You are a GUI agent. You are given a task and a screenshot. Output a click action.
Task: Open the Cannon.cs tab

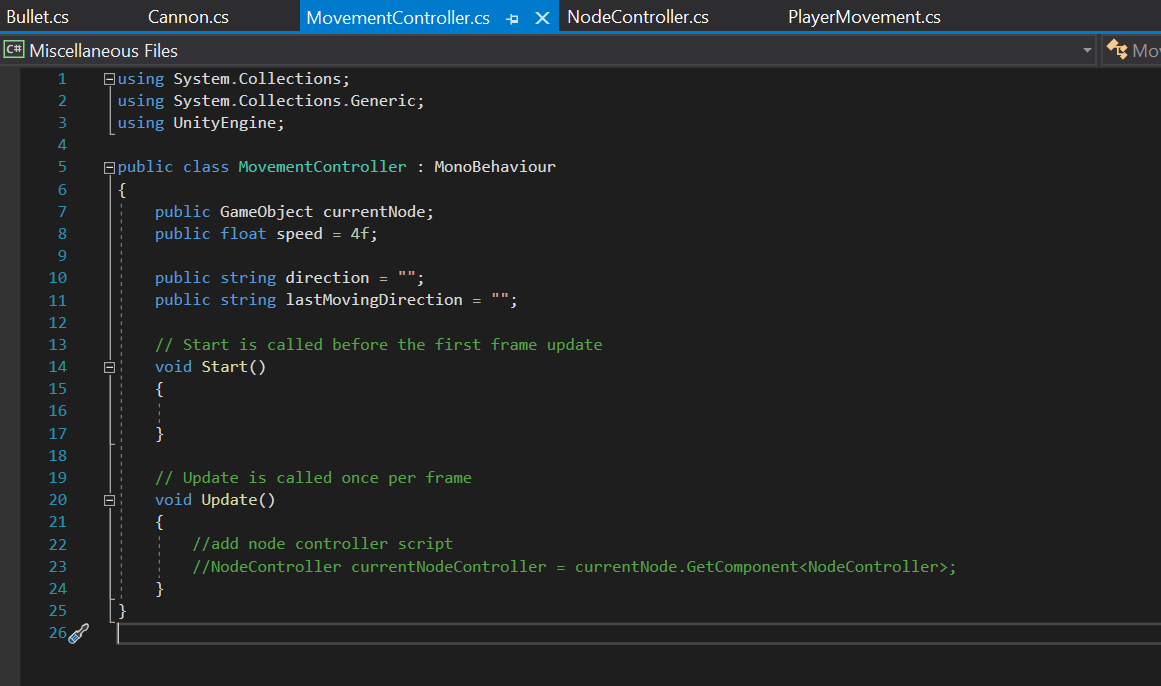click(188, 16)
